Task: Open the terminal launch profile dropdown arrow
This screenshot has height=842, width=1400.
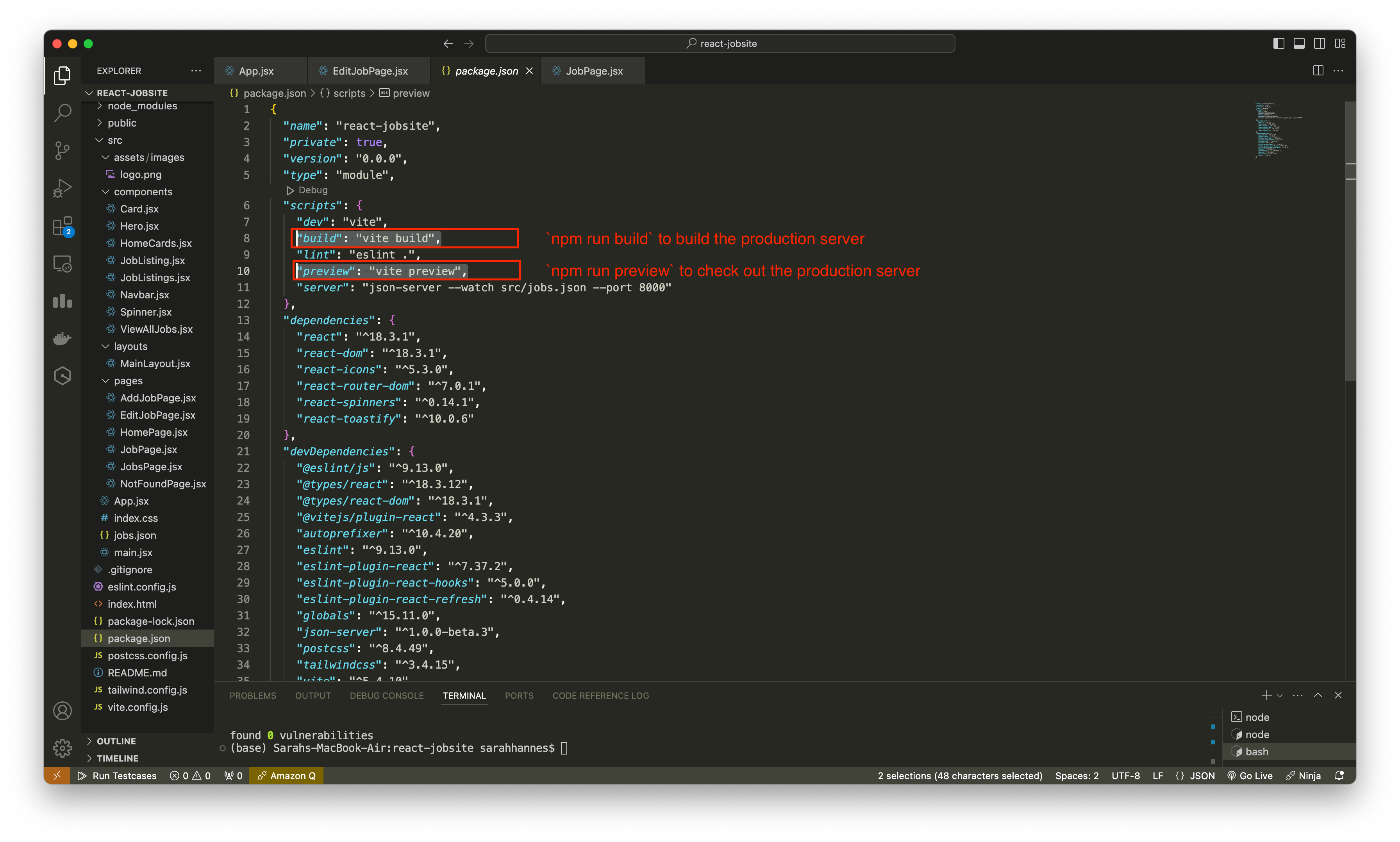Action: click(x=1280, y=696)
